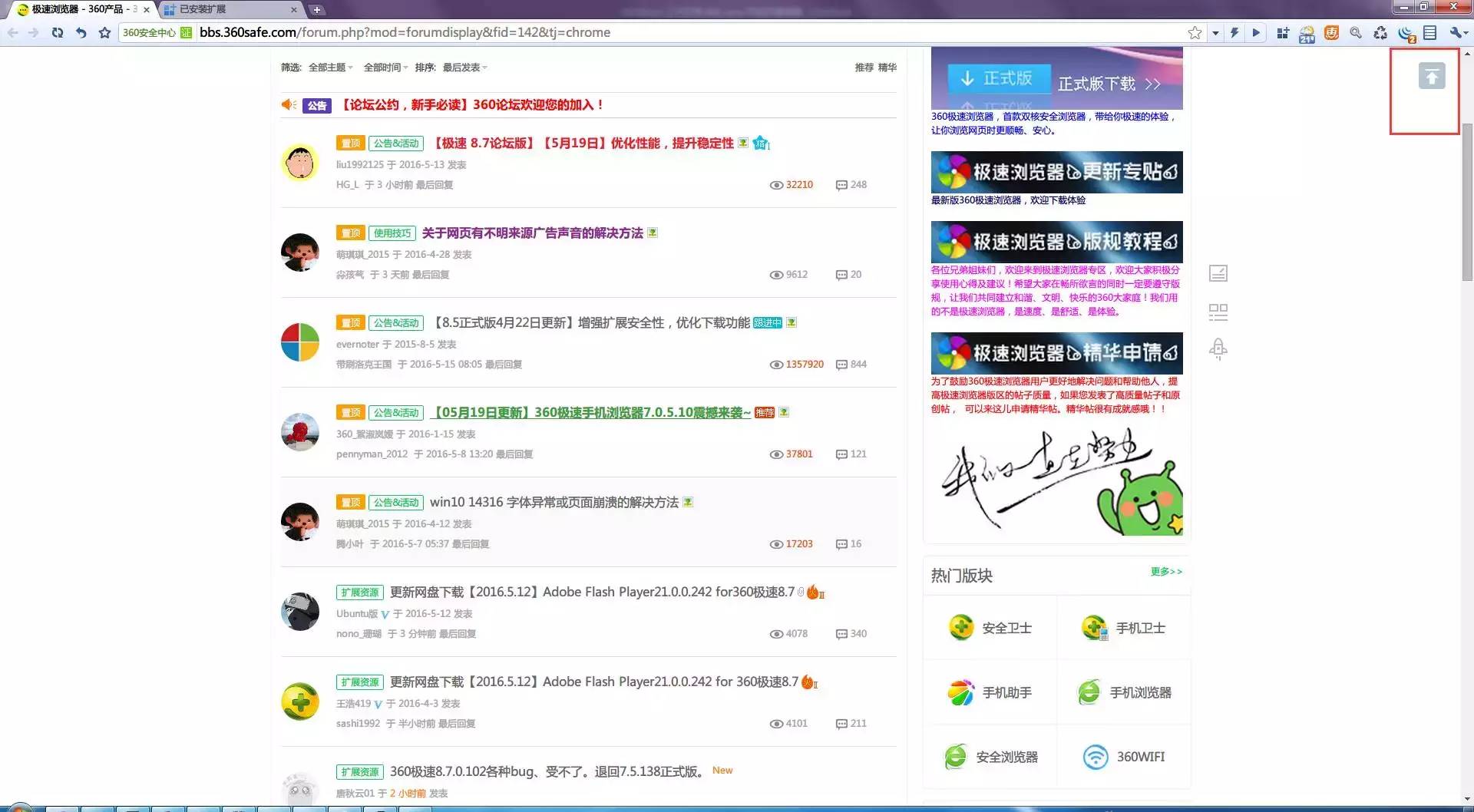Select the 极速浏览器 - 360产品 tab
Viewport: 1474px width, 812px height.
click(x=81, y=10)
